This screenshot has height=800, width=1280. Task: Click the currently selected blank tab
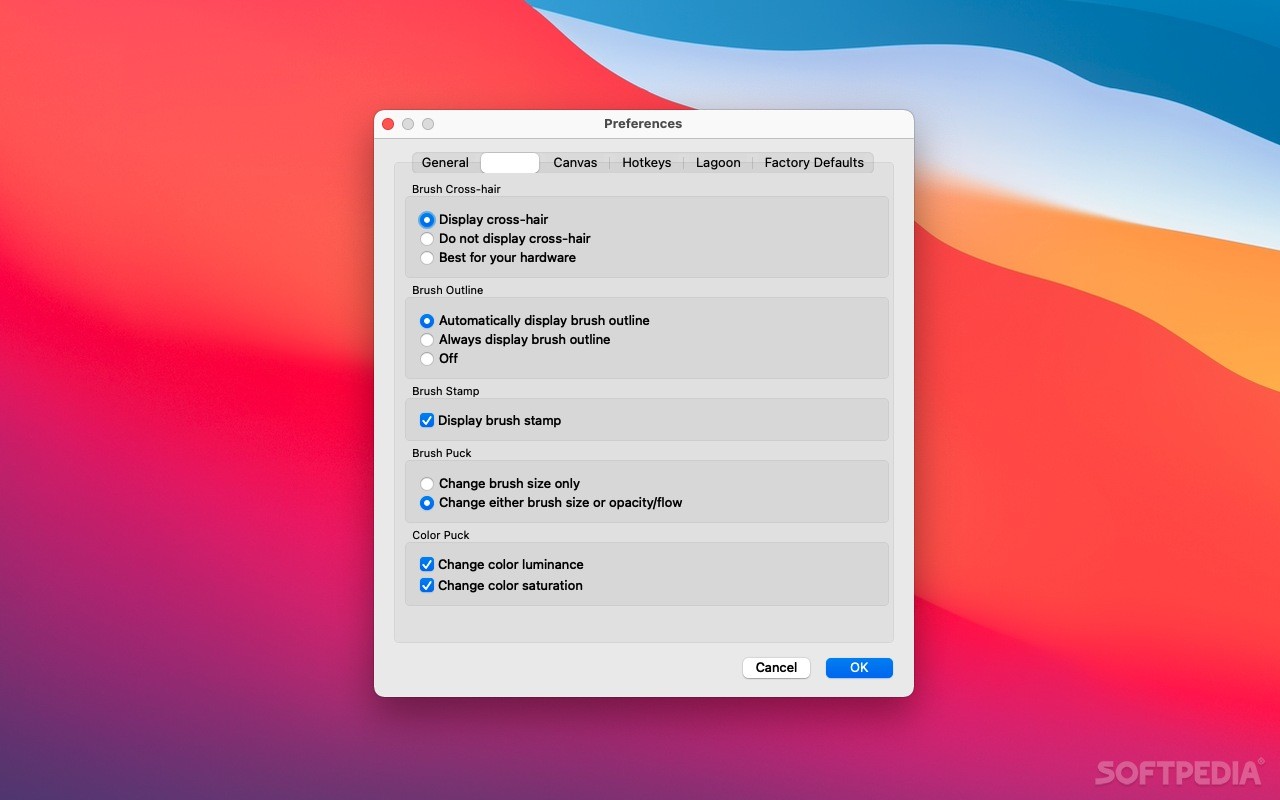click(509, 162)
